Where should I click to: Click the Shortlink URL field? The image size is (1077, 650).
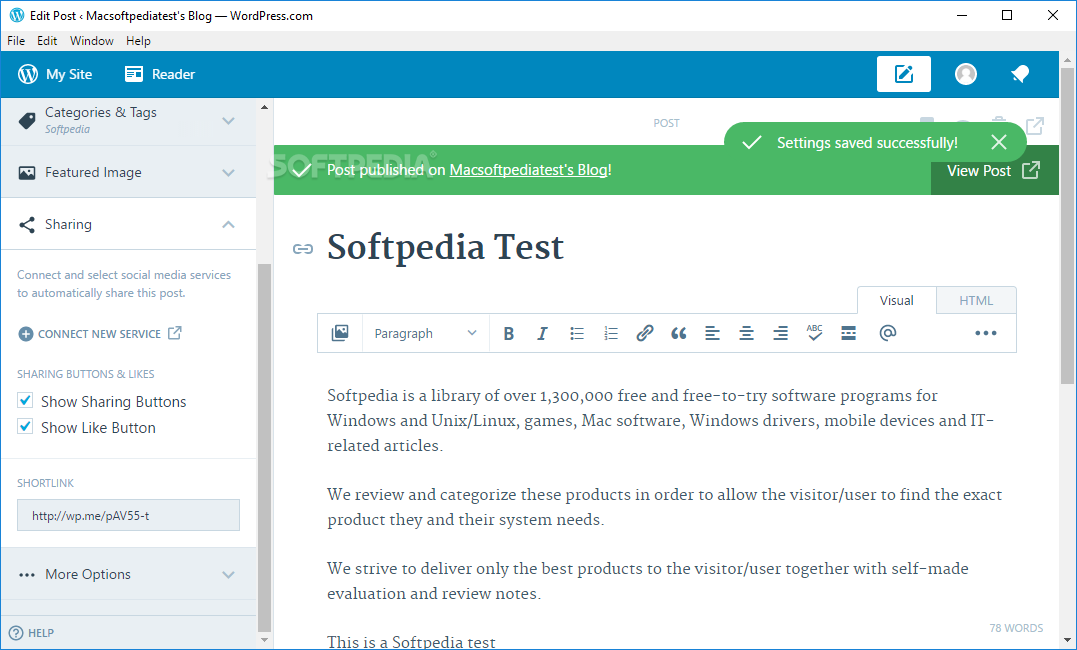(128, 515)
